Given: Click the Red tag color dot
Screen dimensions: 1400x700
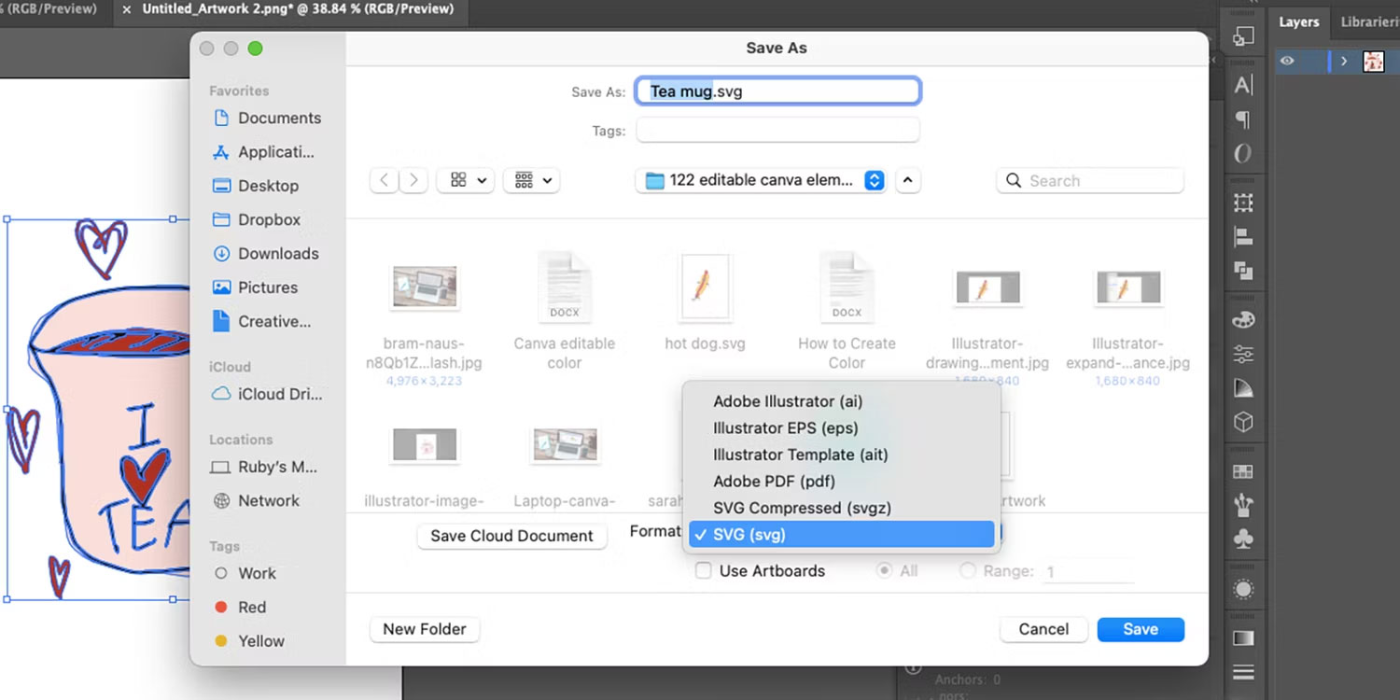Looking at the screenshot, I should coord(221,607).
